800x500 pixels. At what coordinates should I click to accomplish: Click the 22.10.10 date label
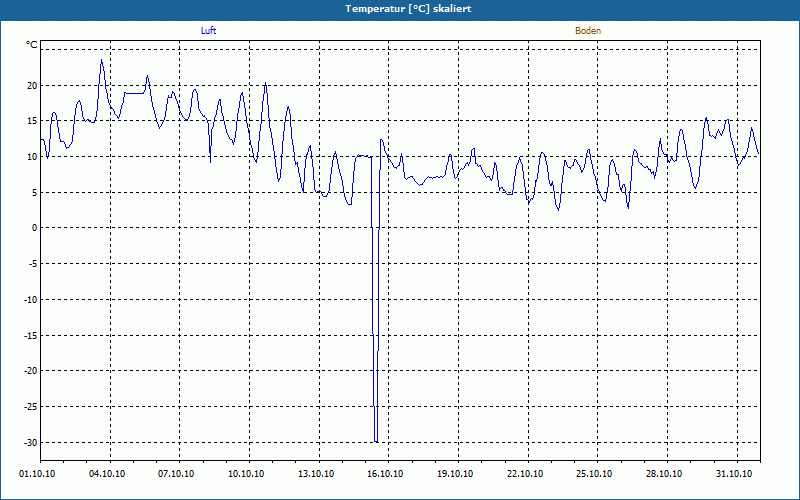[525, 474]
